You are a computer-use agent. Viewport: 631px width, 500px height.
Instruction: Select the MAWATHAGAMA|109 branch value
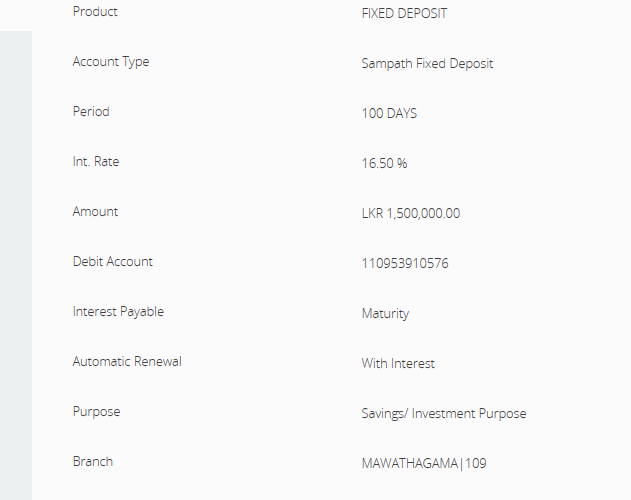tap(424, 464)
